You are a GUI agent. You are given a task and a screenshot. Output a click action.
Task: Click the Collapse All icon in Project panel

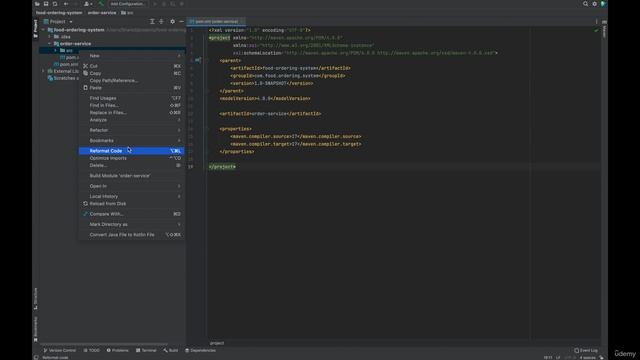161,21
